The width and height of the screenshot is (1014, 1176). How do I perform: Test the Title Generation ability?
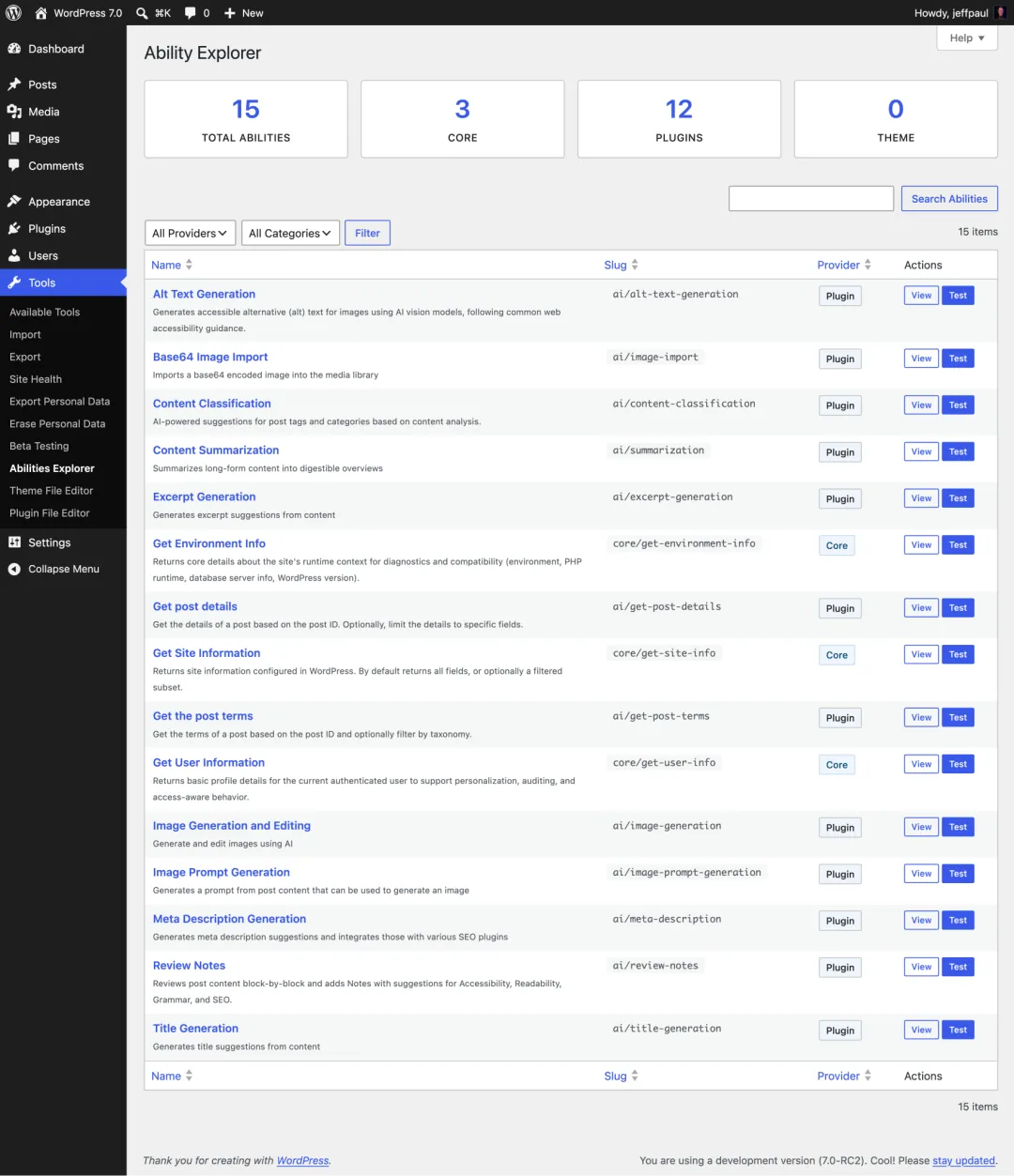coord(958,1030)
